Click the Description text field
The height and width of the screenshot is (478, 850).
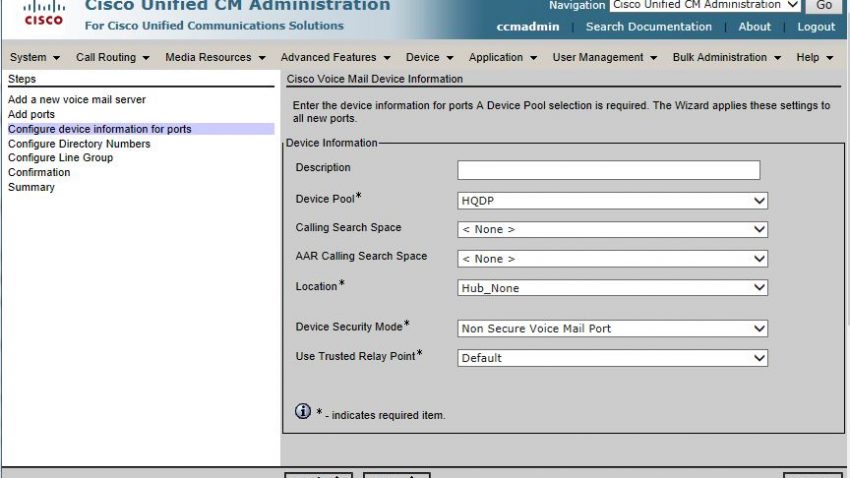608,170
